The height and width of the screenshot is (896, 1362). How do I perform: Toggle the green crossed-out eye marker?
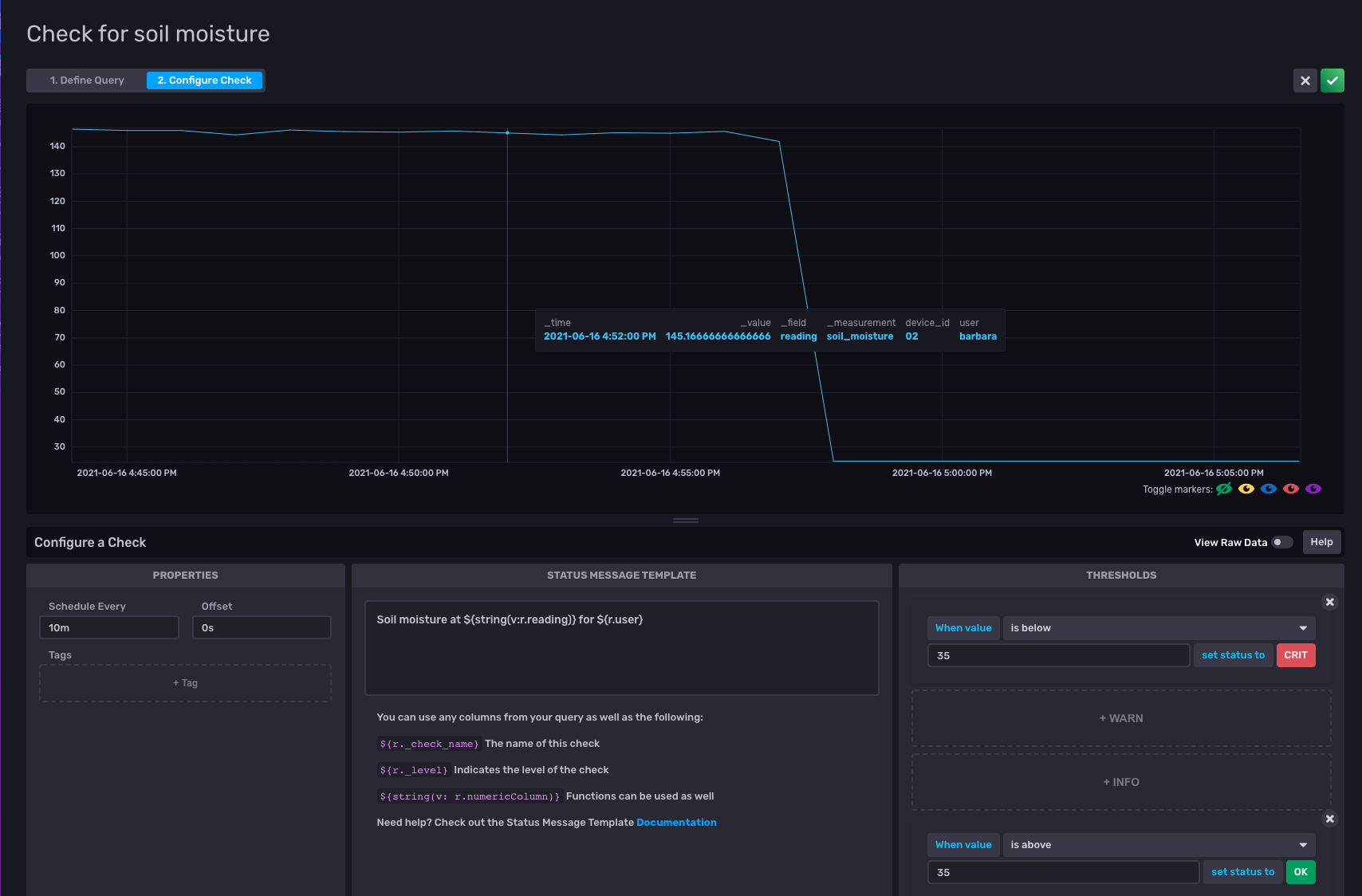pyautogui.click(x=1224, y=489)
